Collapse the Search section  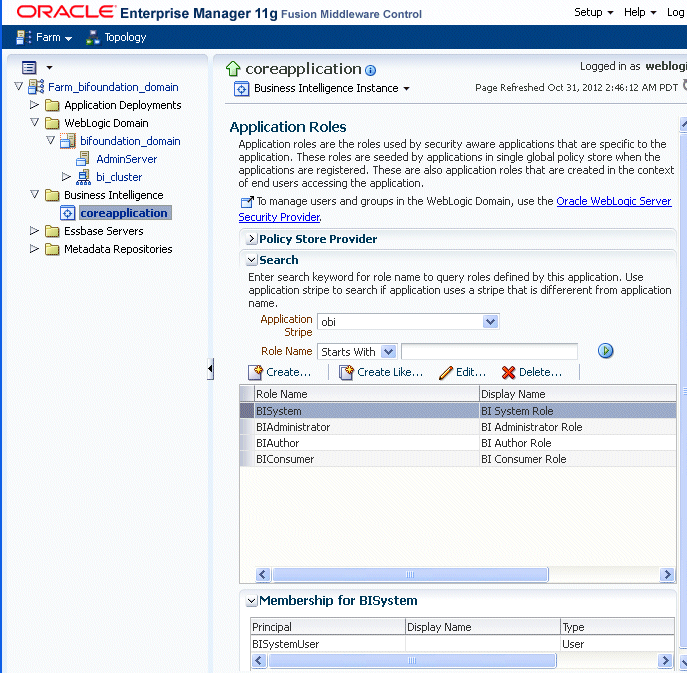tap(251, 260)
